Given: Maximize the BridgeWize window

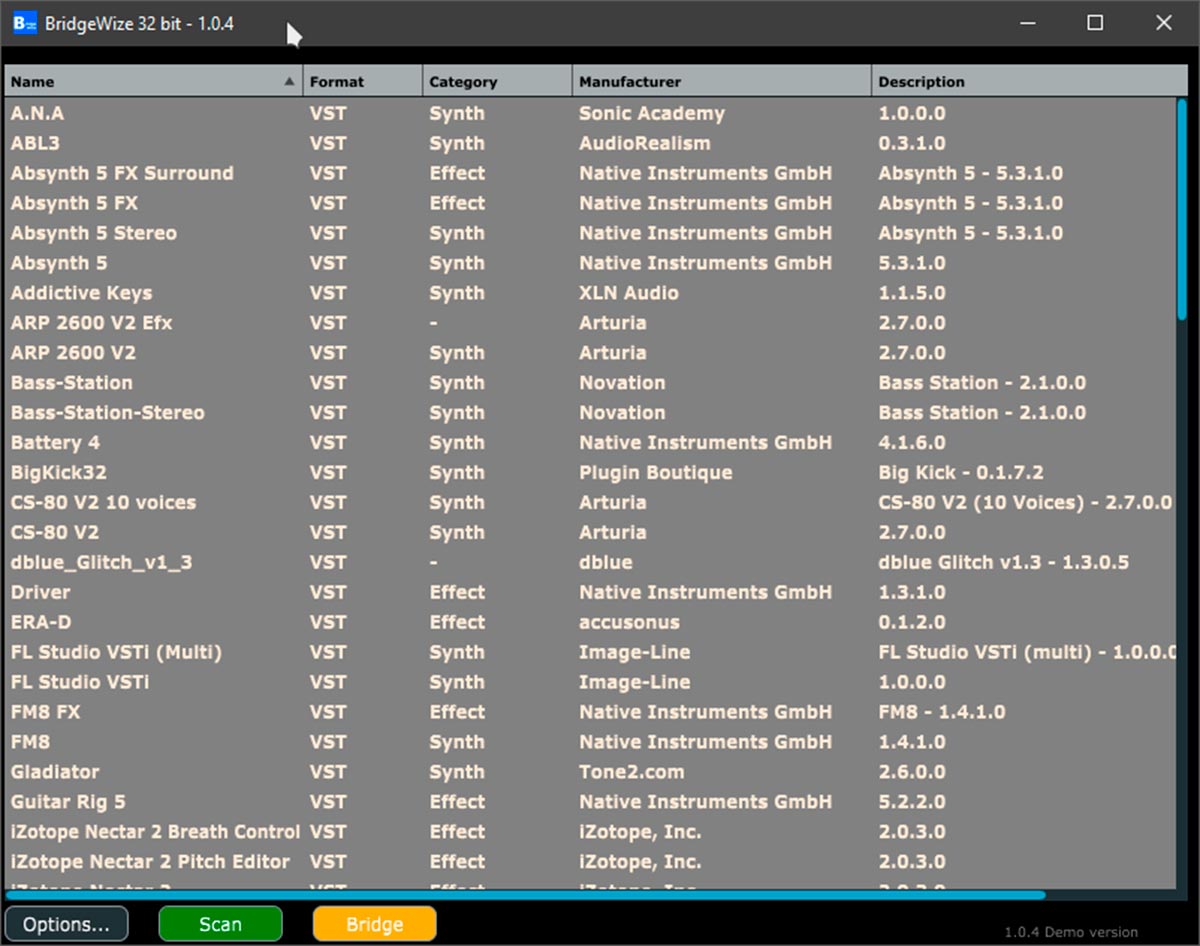Looking at the screenshot, I should pyautogui.click(x=1095, y=23).
